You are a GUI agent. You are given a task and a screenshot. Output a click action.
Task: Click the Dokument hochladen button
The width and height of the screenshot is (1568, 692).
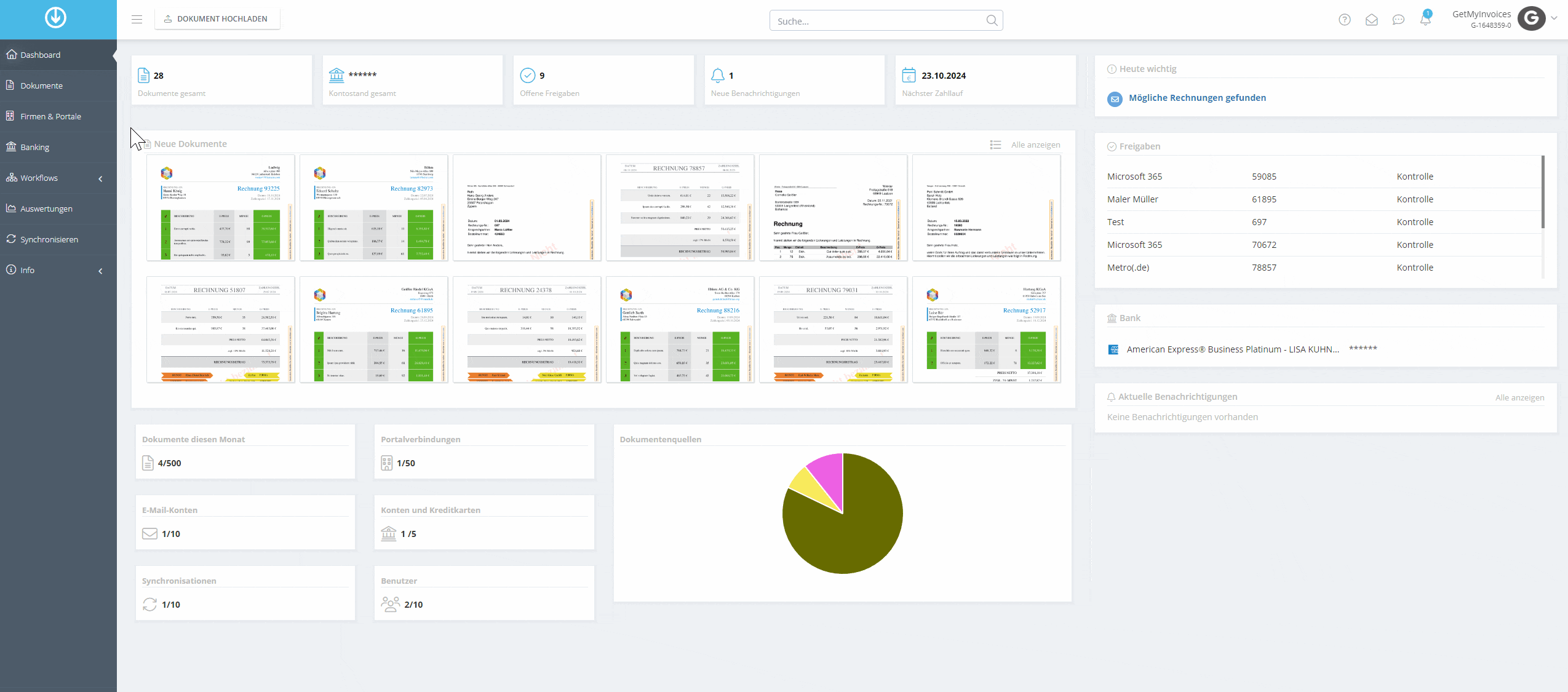(x=217, y=19)
